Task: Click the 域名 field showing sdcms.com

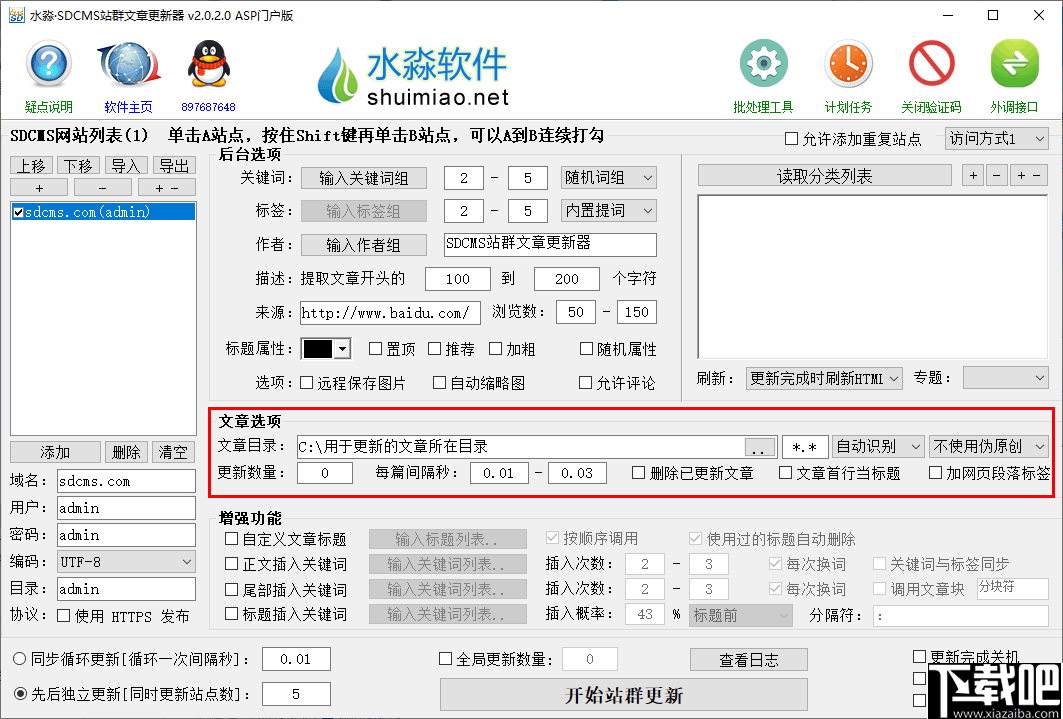Action: tap(125, 480)
